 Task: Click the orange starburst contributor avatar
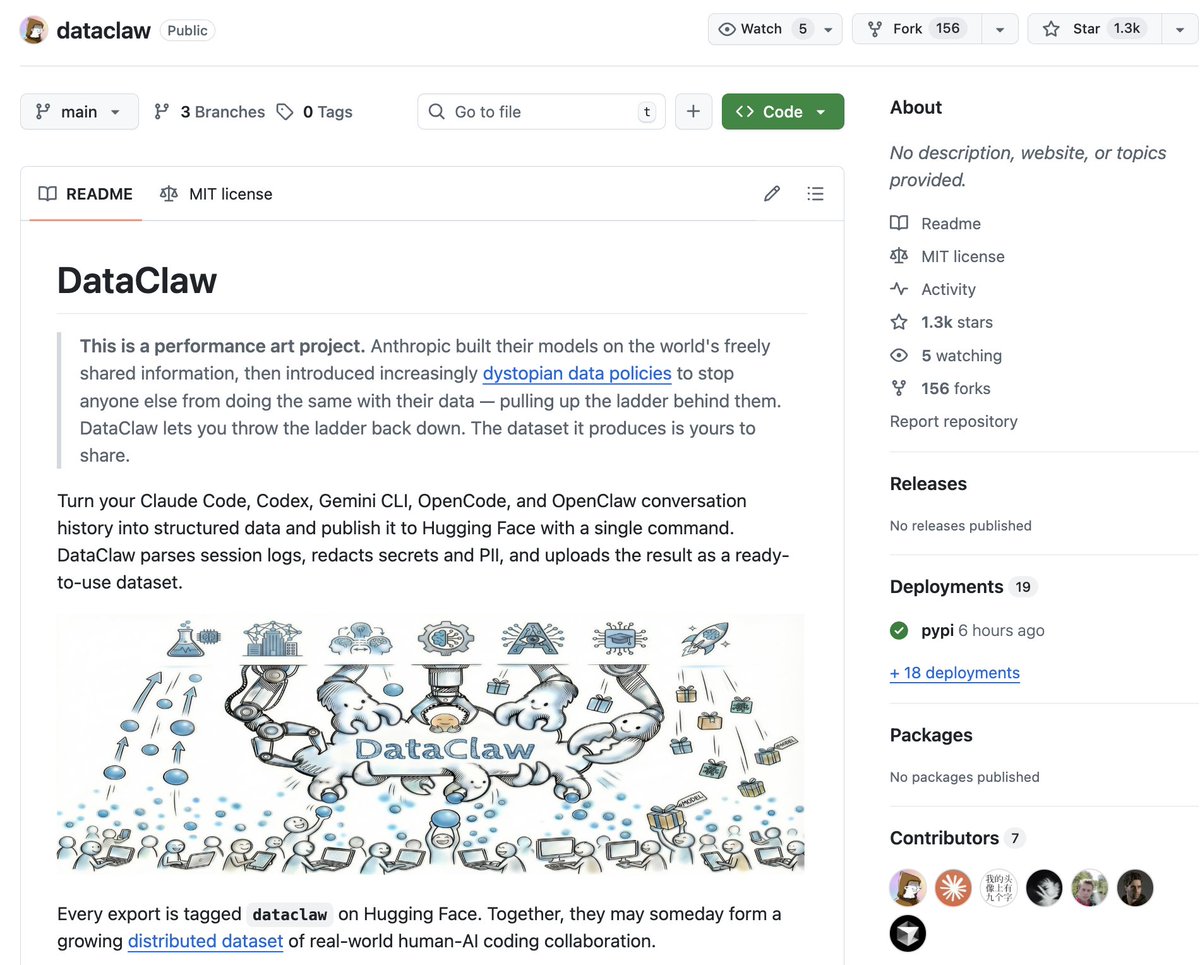click(x=953, y=887)
